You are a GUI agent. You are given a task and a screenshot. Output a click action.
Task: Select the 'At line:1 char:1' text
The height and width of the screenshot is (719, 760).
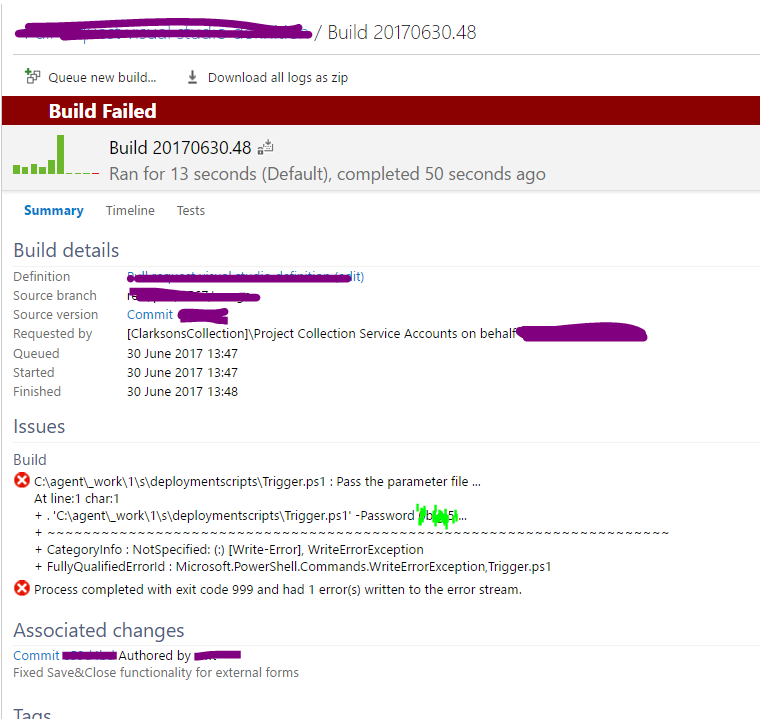[77, 498]
